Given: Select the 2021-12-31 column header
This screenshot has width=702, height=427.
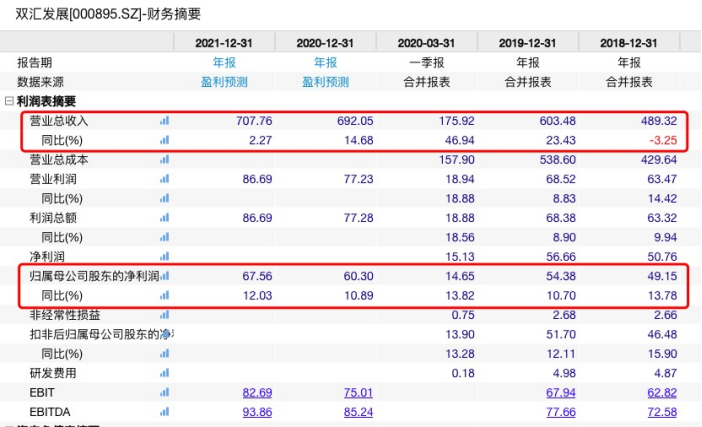Looking at the screenshot, I should pyautogui.click(x=224, y=43).
